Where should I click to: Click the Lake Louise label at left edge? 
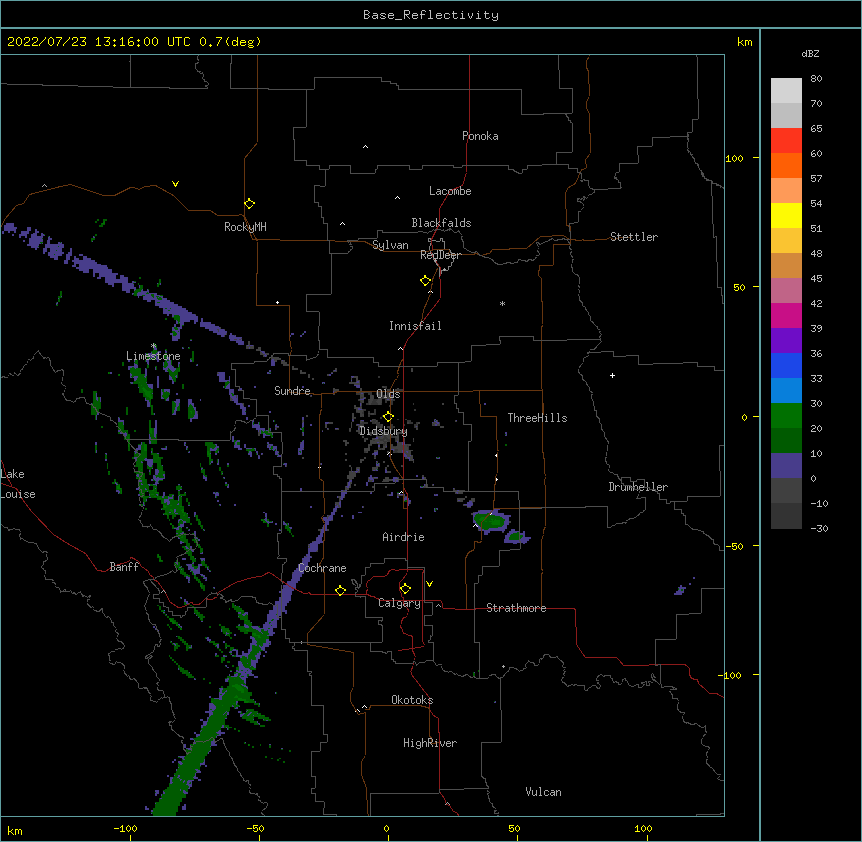[x=18, y=484]
